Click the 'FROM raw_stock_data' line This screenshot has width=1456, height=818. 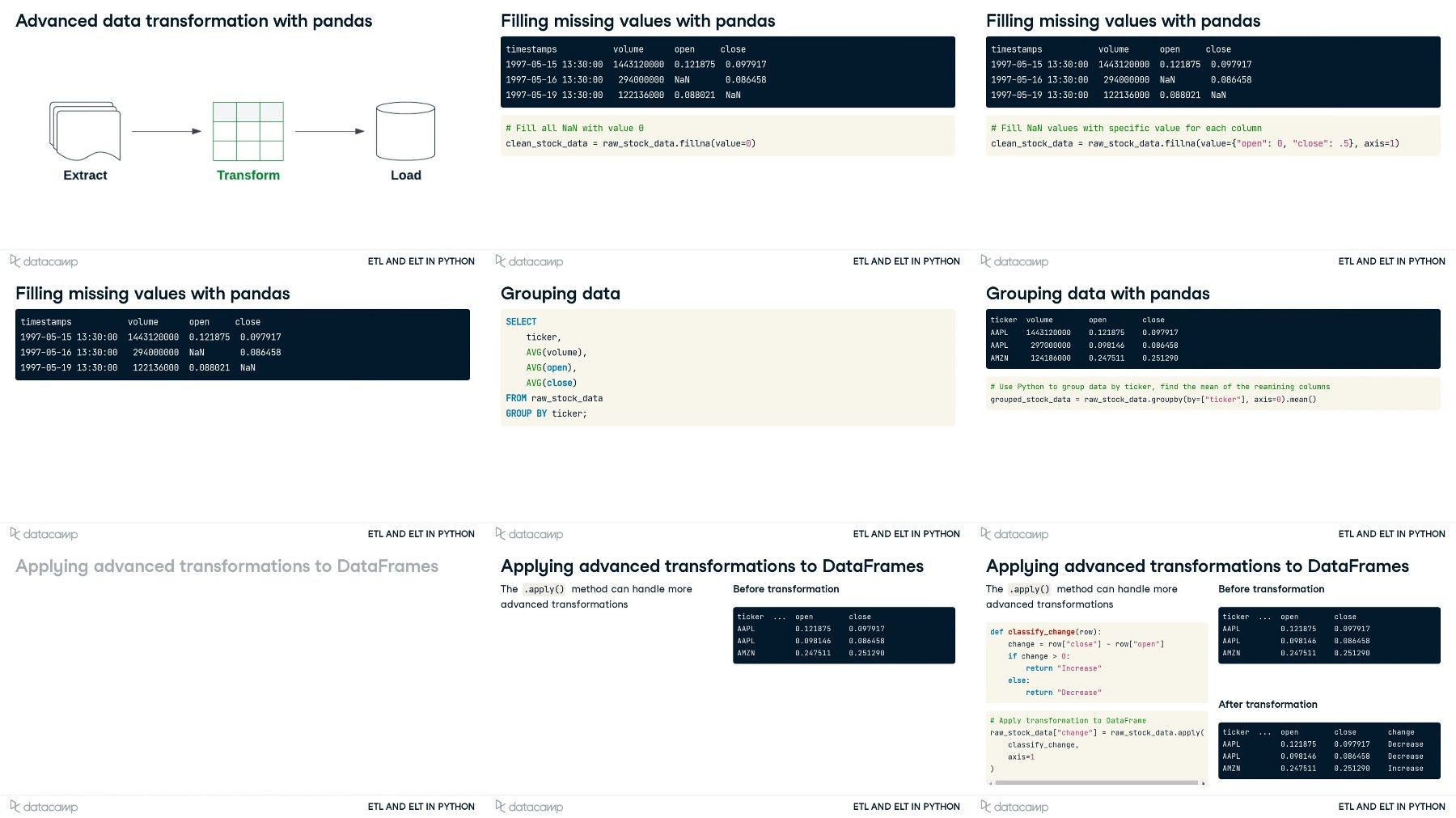pos(554,399)
